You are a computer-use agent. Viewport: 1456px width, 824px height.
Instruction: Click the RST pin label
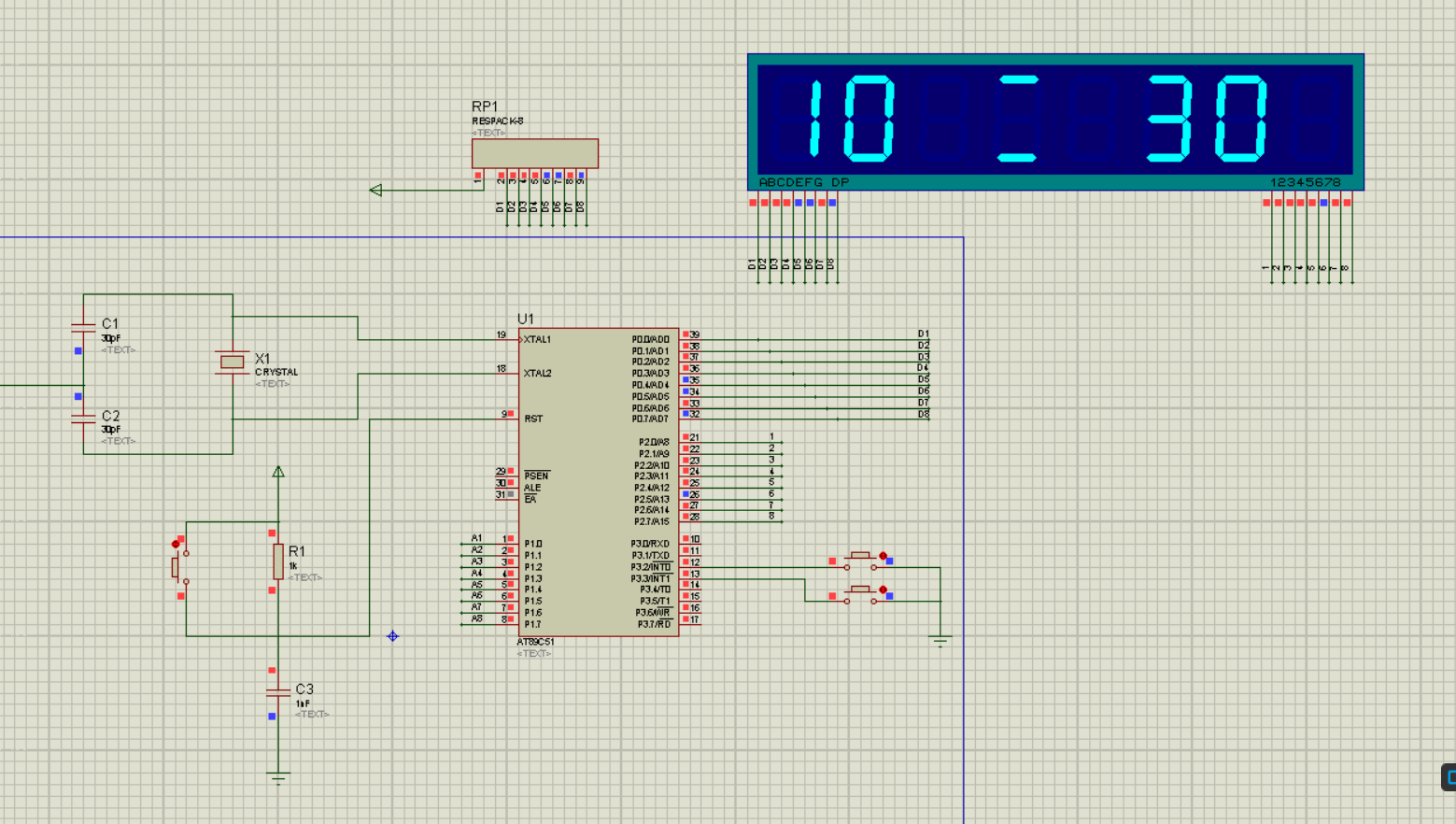(533, 419)
